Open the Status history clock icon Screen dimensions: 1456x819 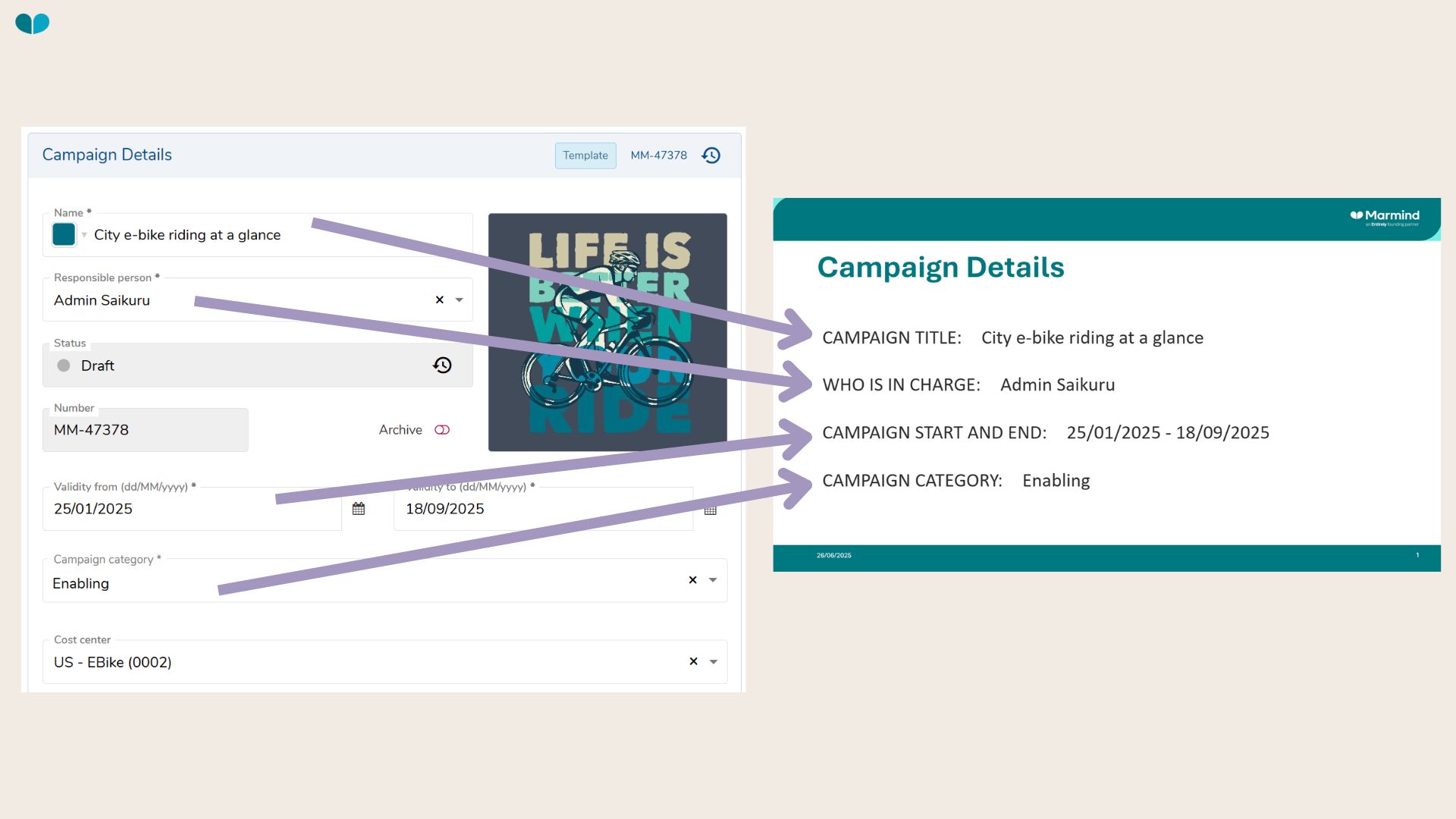(x=442, y=366)
